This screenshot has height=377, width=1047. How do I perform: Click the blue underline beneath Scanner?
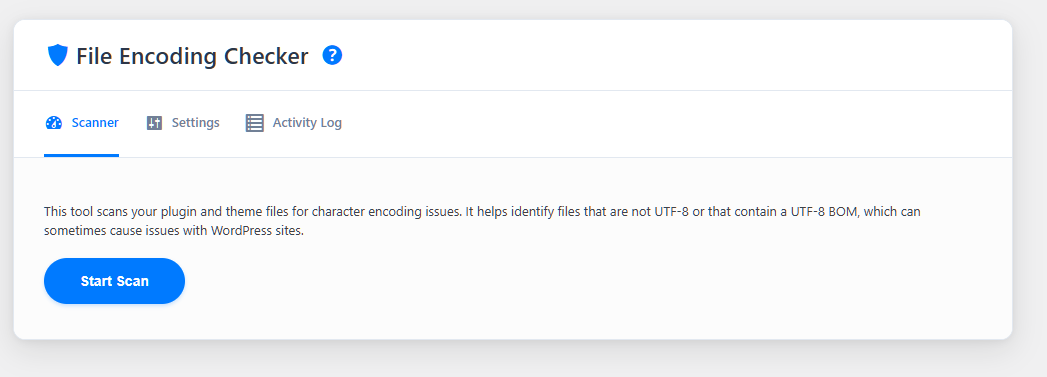point(81,155)
